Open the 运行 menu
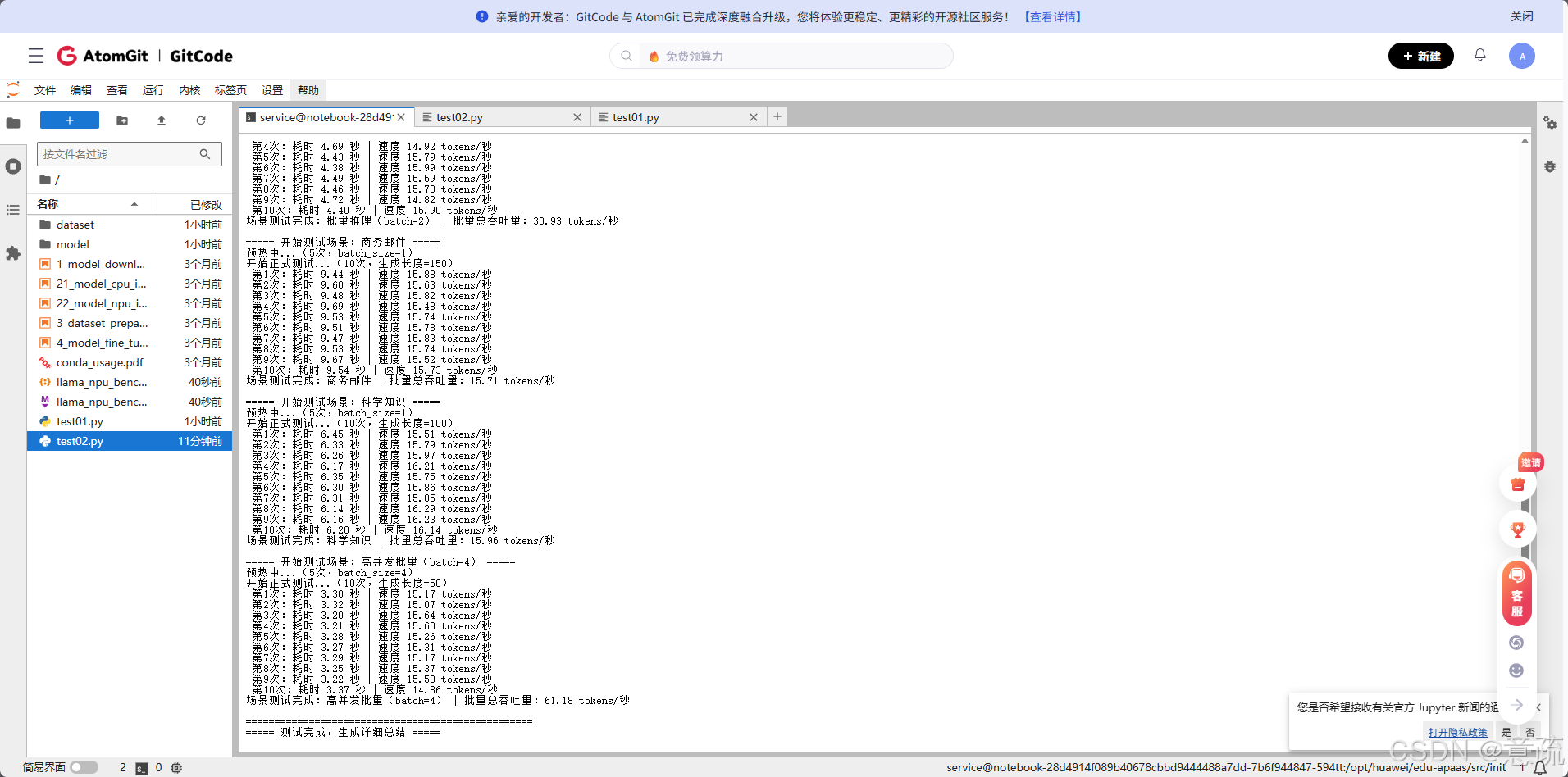 pyautogui.click(x=153, y=90)
